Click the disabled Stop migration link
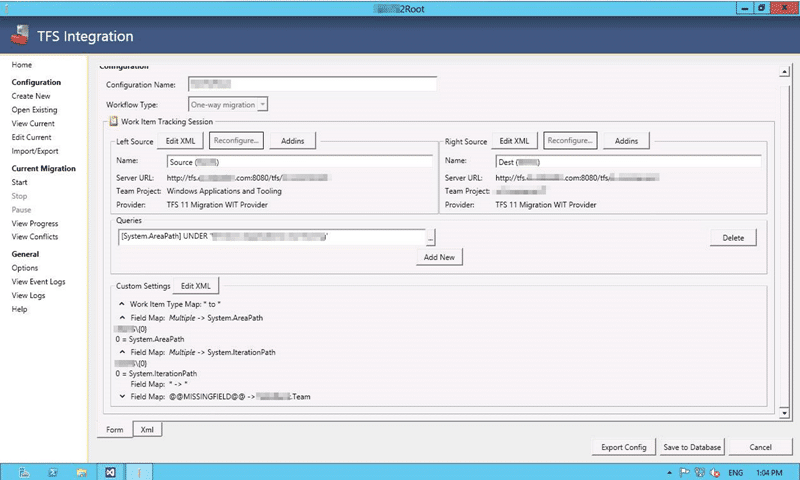800x480 pixels. tap(19, 196)
